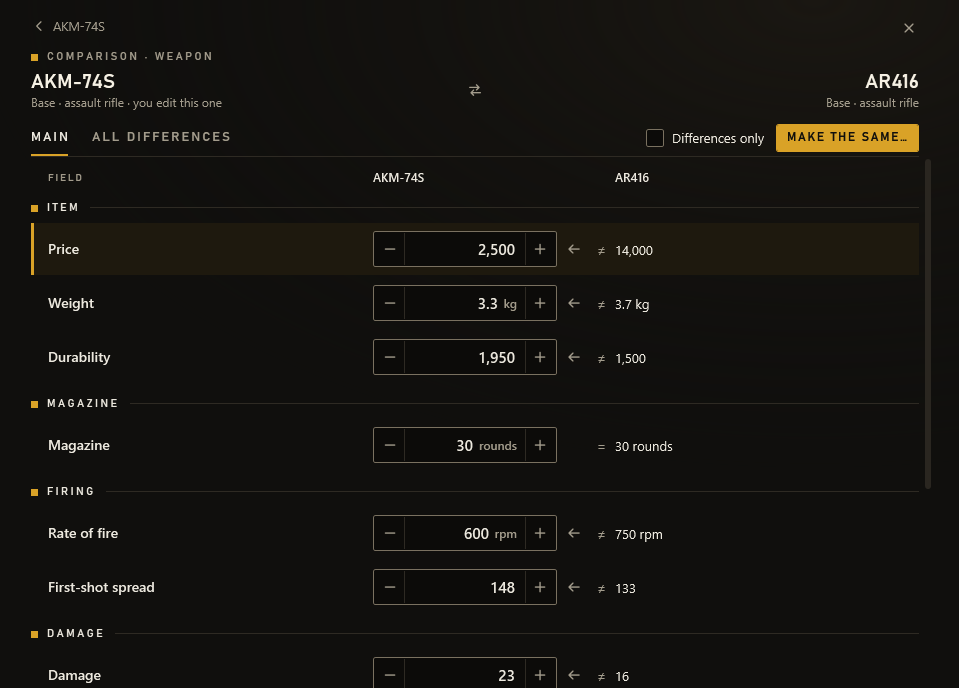The height and width of the screenshot is (688, 959).
Task: Select the Main tab
Action: point(50,137)
